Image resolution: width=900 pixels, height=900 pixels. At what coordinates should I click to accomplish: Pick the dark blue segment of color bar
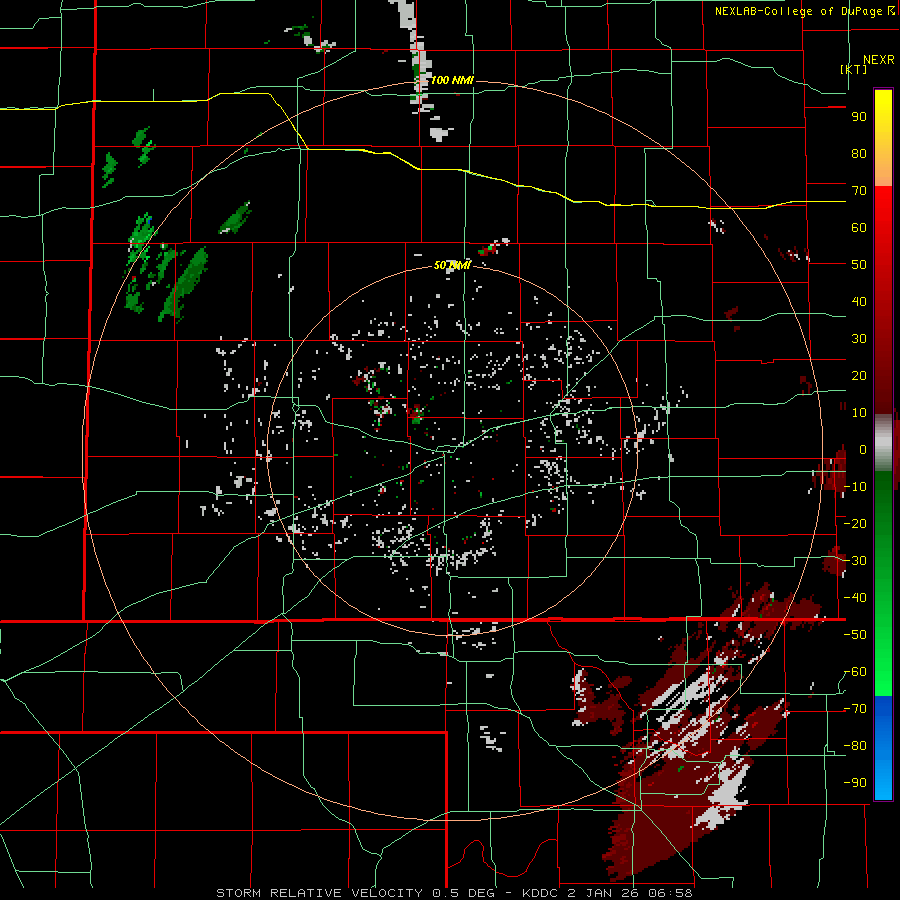point(883,708)
